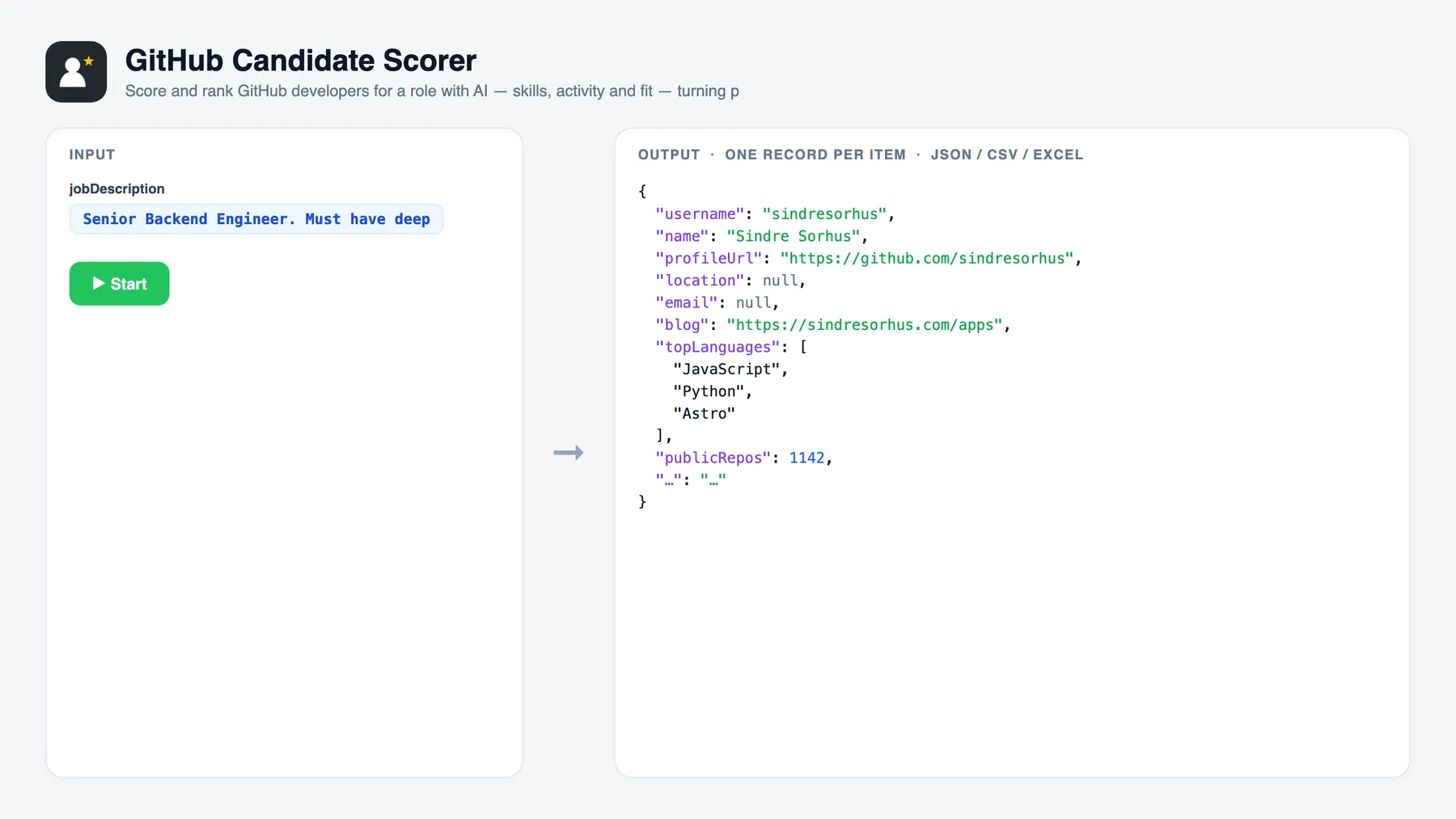Click "ONE RECORD PER ITEM" label
The width and height of the screenshot is (1456, 819).
pos(815,154)
